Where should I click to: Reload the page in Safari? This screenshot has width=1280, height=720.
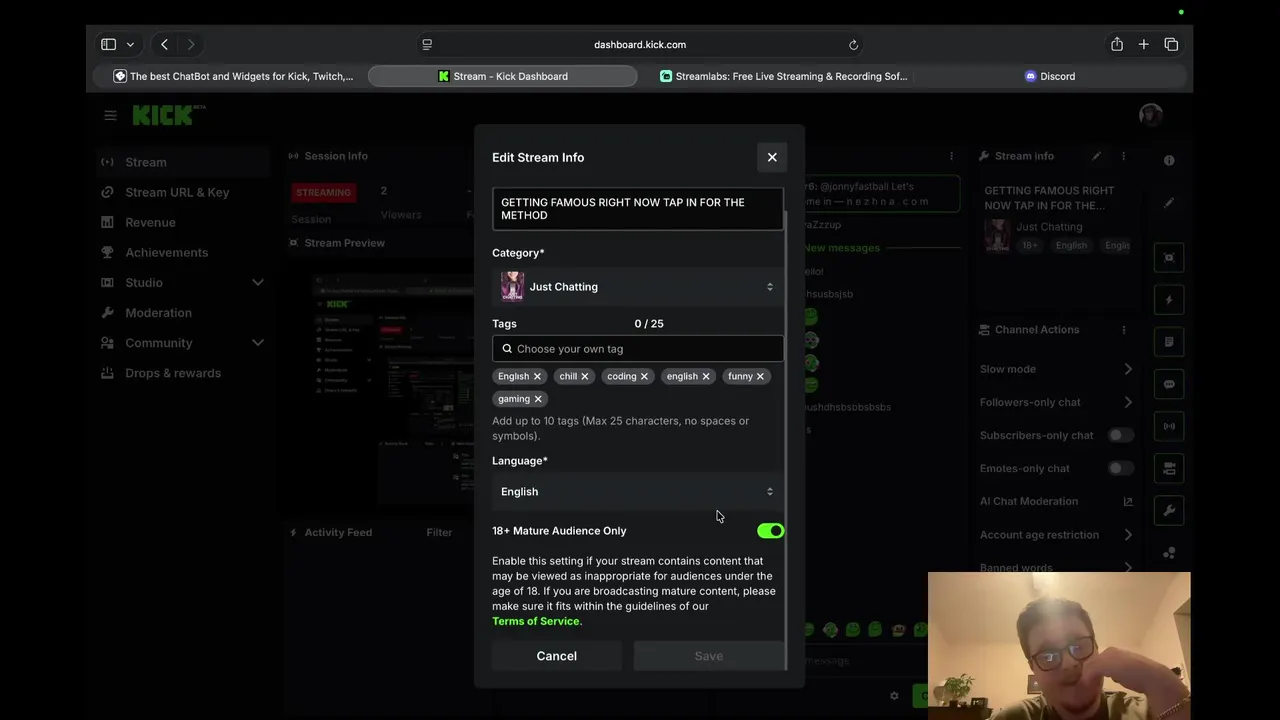point(853,44)
